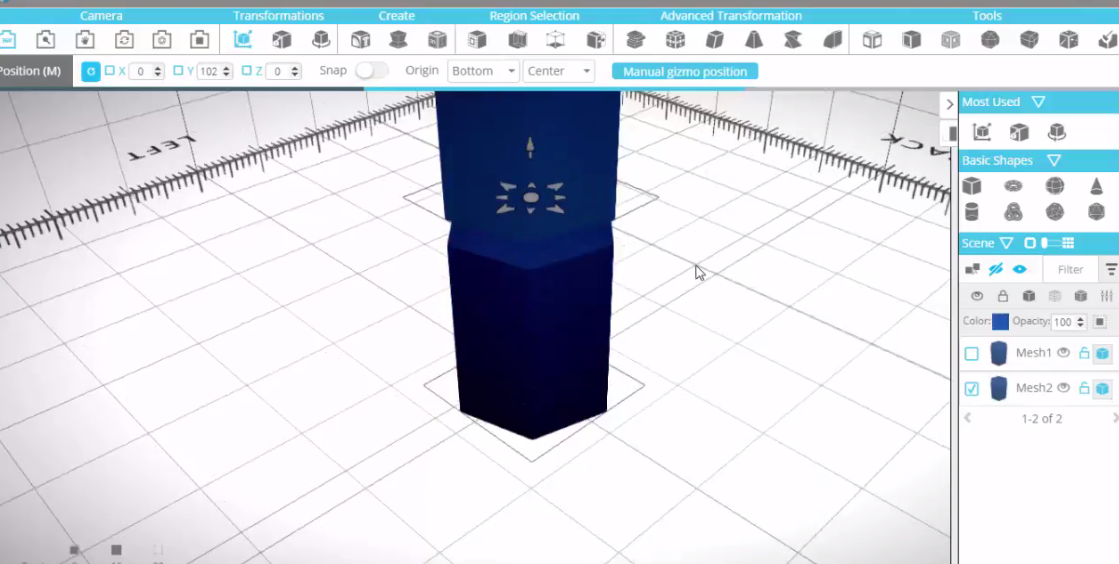Open the Transformations toolbar section
The height and width of the screenshot is (564, 1119).
[x=278, y=16]
